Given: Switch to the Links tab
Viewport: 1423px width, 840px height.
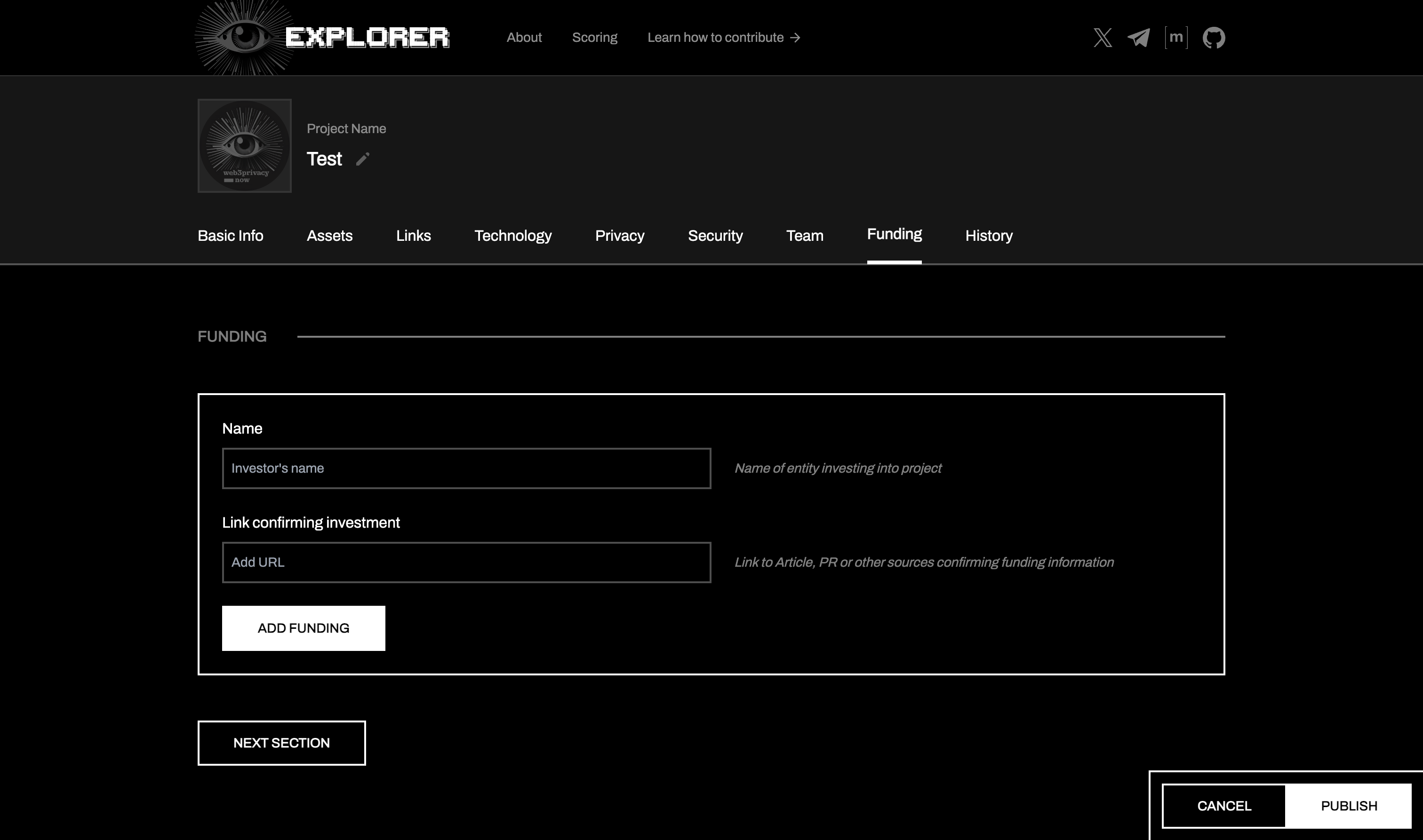Looking at the screenshot, I should click(x=413, y=236).
